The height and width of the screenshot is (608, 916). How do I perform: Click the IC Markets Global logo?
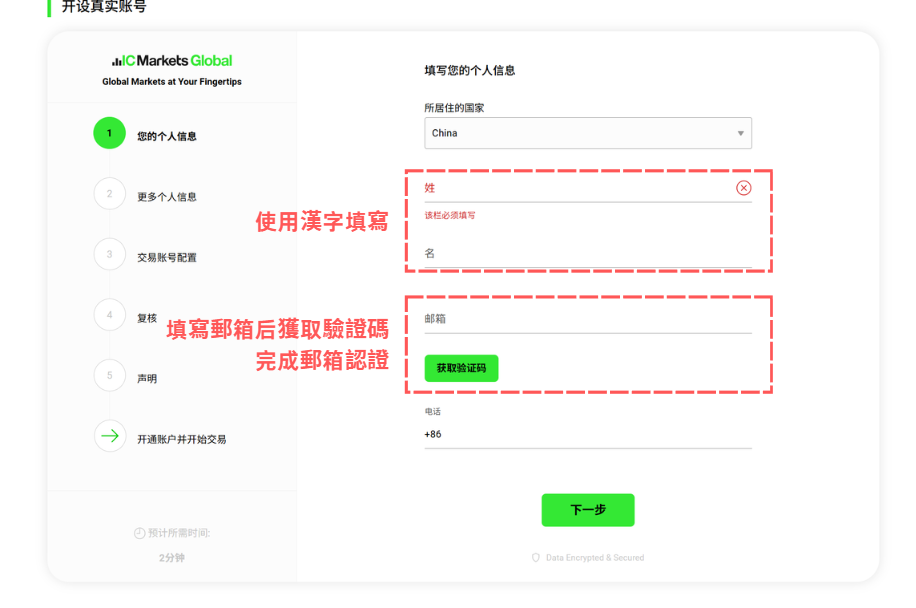(172, 61)
